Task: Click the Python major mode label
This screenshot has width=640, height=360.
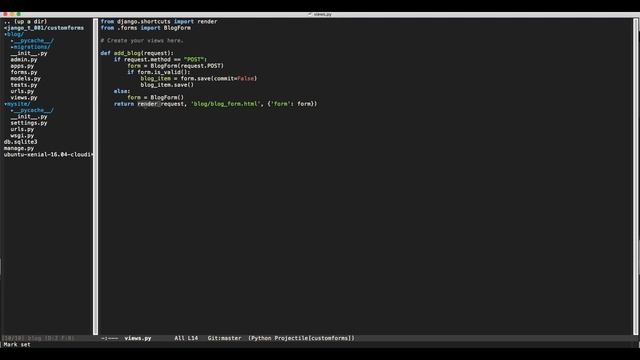Action: 261,338
